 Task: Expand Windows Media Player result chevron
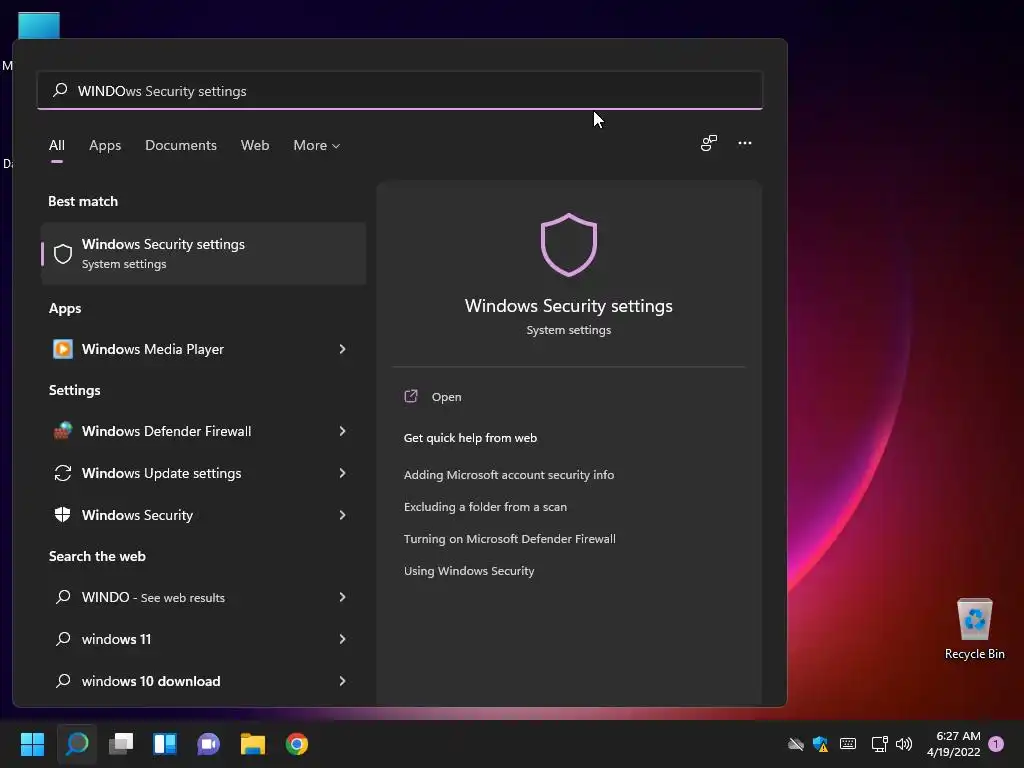[342, 349]
